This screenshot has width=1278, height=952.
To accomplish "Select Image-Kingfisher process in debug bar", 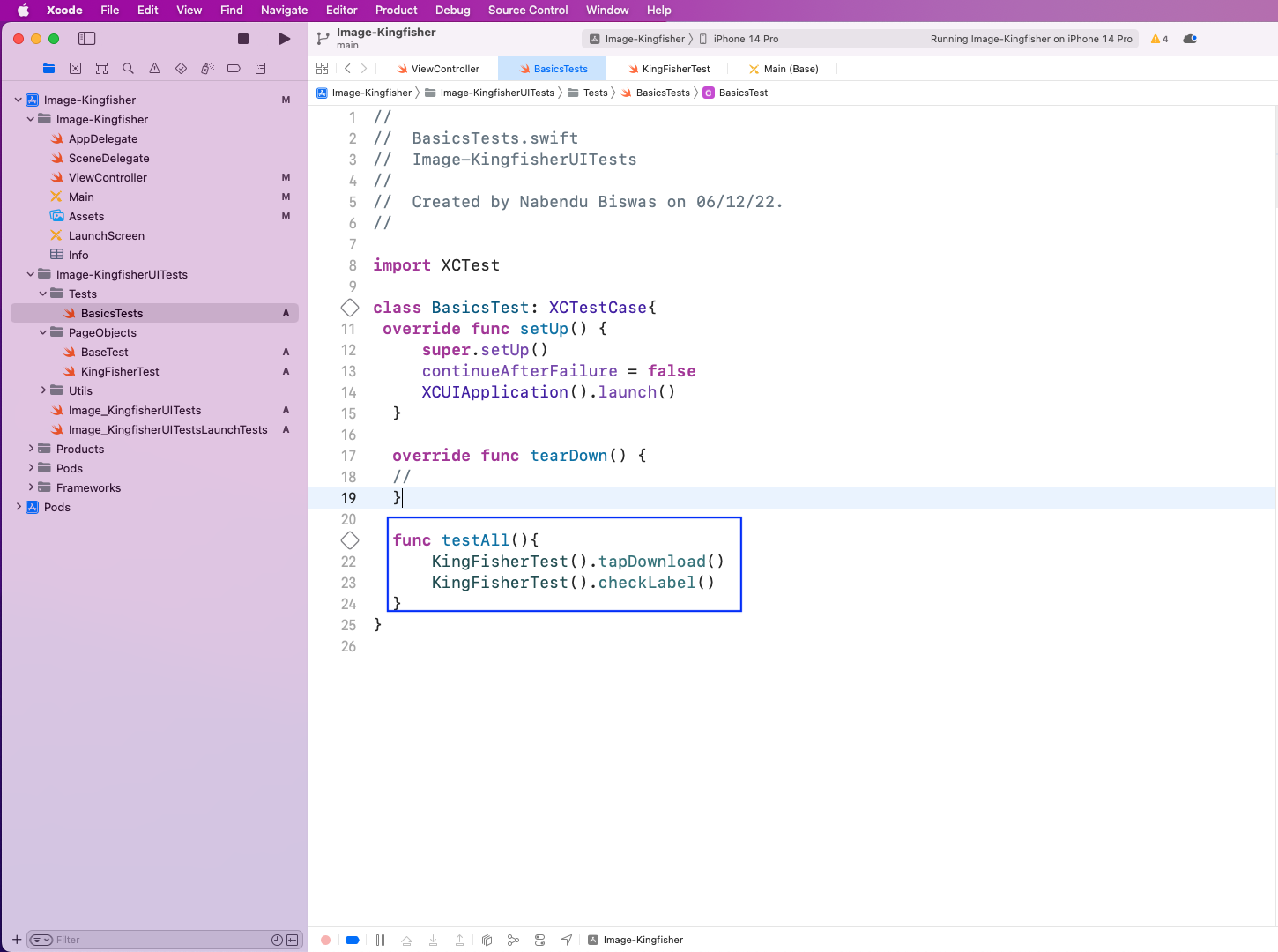I will (x=635, y=940).
